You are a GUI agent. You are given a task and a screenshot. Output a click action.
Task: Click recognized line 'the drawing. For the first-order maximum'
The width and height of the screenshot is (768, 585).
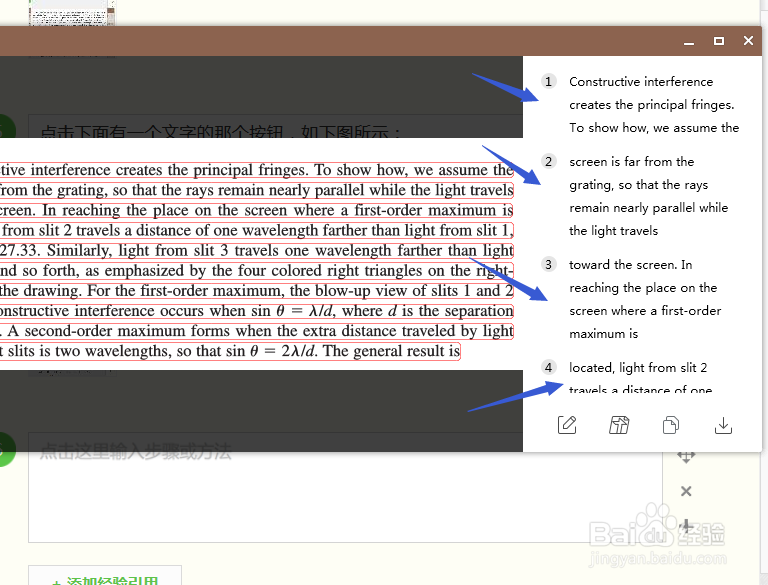click(257, 291)
